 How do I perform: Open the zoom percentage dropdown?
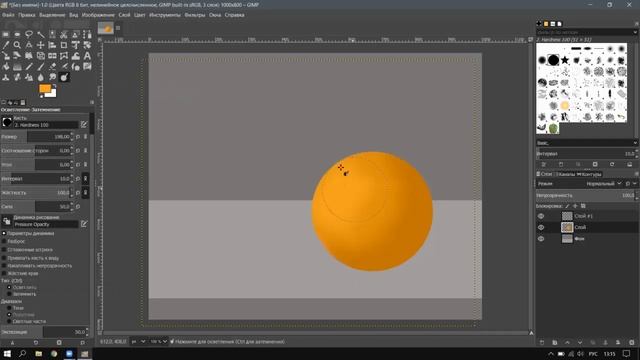click(x=159, y=342)
